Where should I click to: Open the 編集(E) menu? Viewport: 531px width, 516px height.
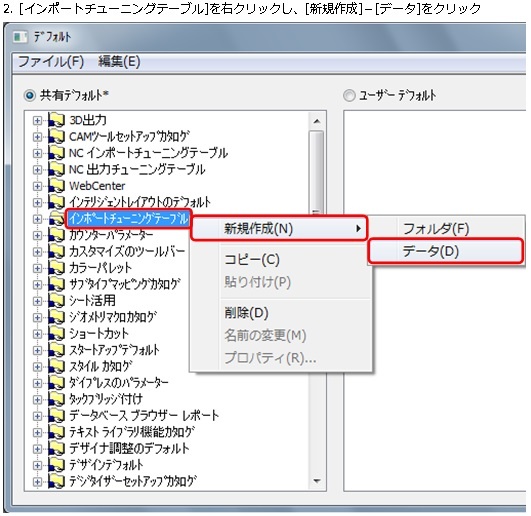[119, 62]
